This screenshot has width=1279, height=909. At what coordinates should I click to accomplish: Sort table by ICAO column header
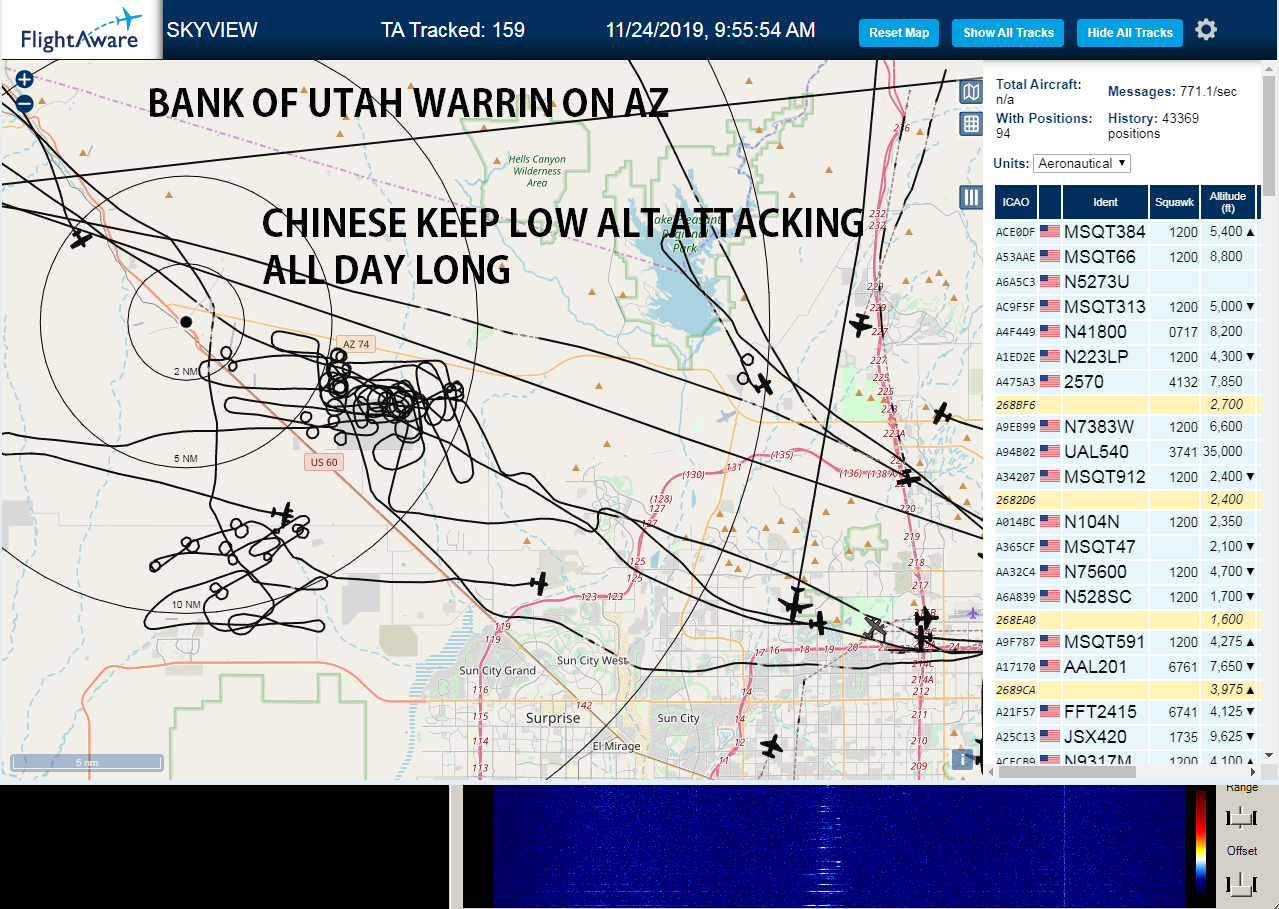pyautogui.click(x=1016, y=202)
